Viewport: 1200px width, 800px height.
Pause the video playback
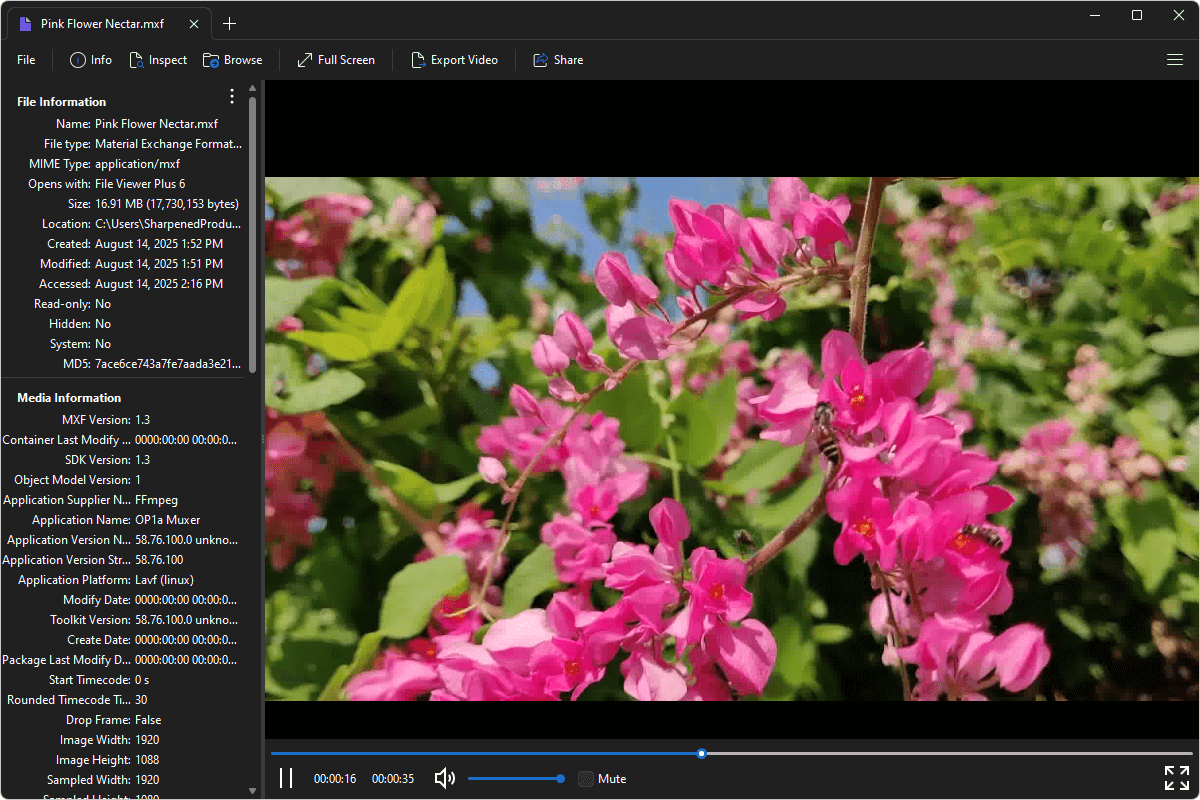[x=286, y=778]
